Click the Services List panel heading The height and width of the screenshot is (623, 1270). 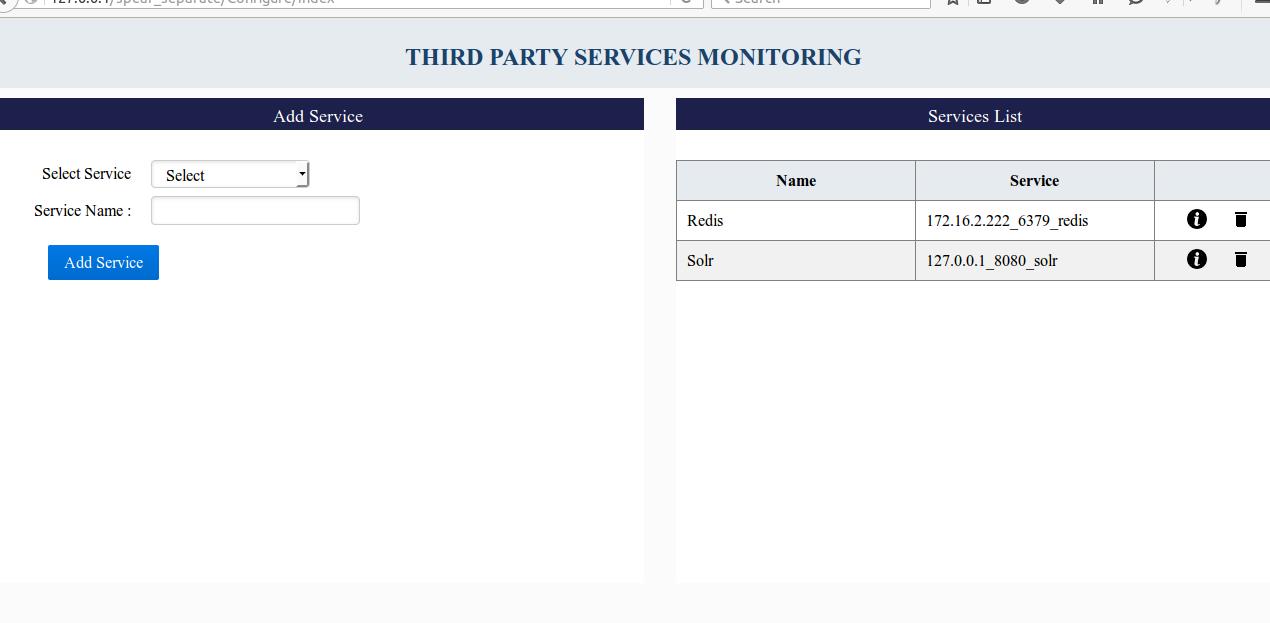point(975,116)
